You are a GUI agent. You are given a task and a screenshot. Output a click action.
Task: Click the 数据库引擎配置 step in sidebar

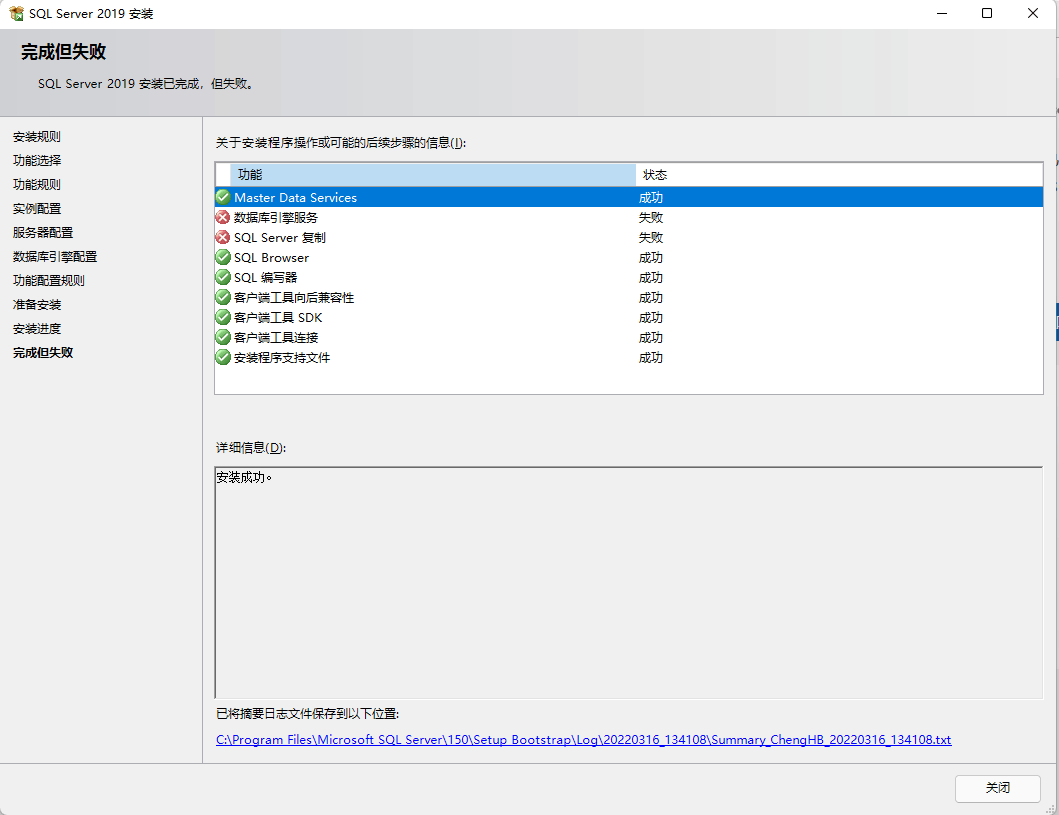pyautogui.click(x=55, y=257)
